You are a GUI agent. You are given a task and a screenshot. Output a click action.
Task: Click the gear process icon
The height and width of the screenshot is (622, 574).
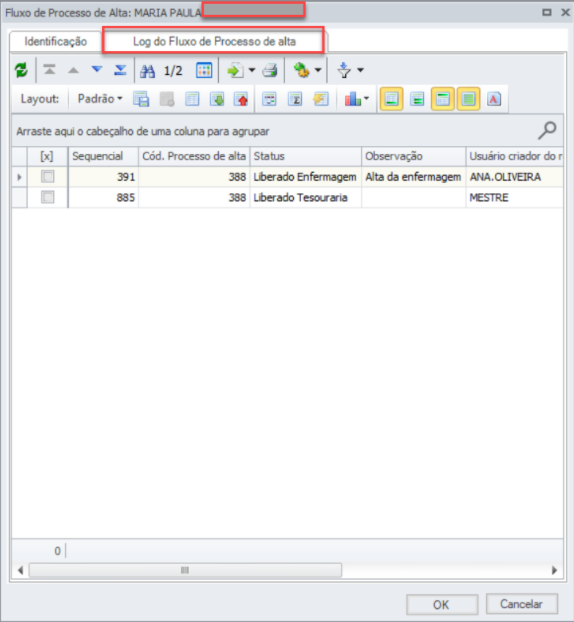pos(301,70)
